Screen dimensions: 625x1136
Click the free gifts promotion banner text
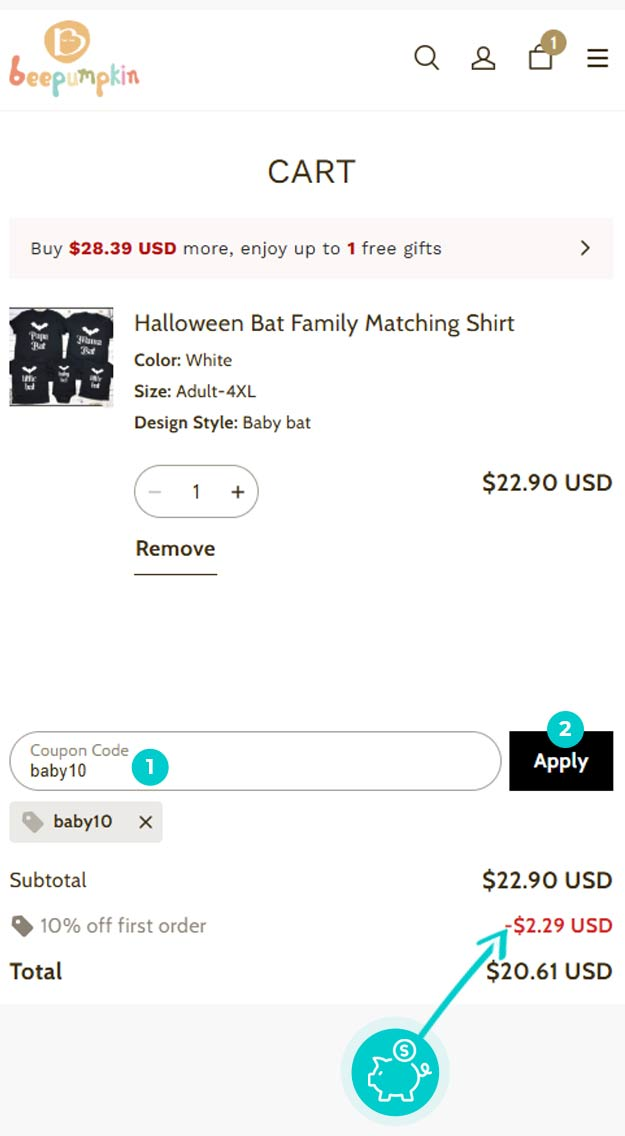click(x=236, y=248)
